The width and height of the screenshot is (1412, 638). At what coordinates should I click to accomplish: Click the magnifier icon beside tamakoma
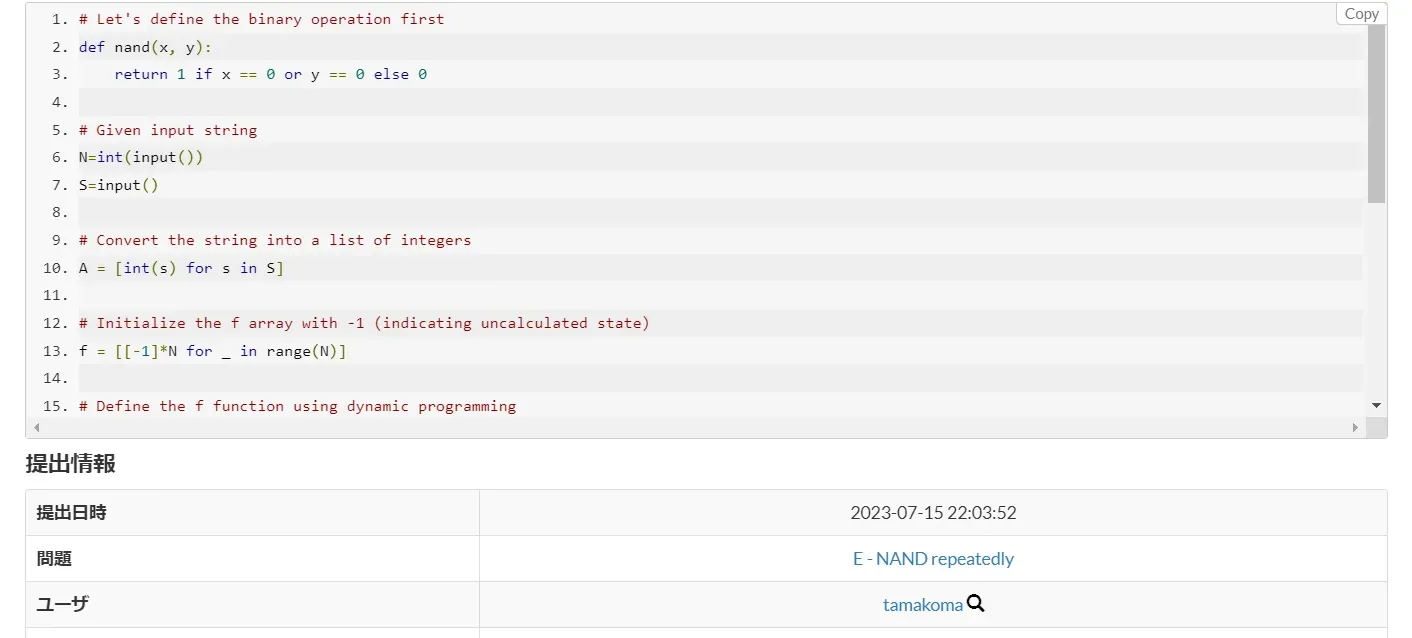click(x=976, y=604)
